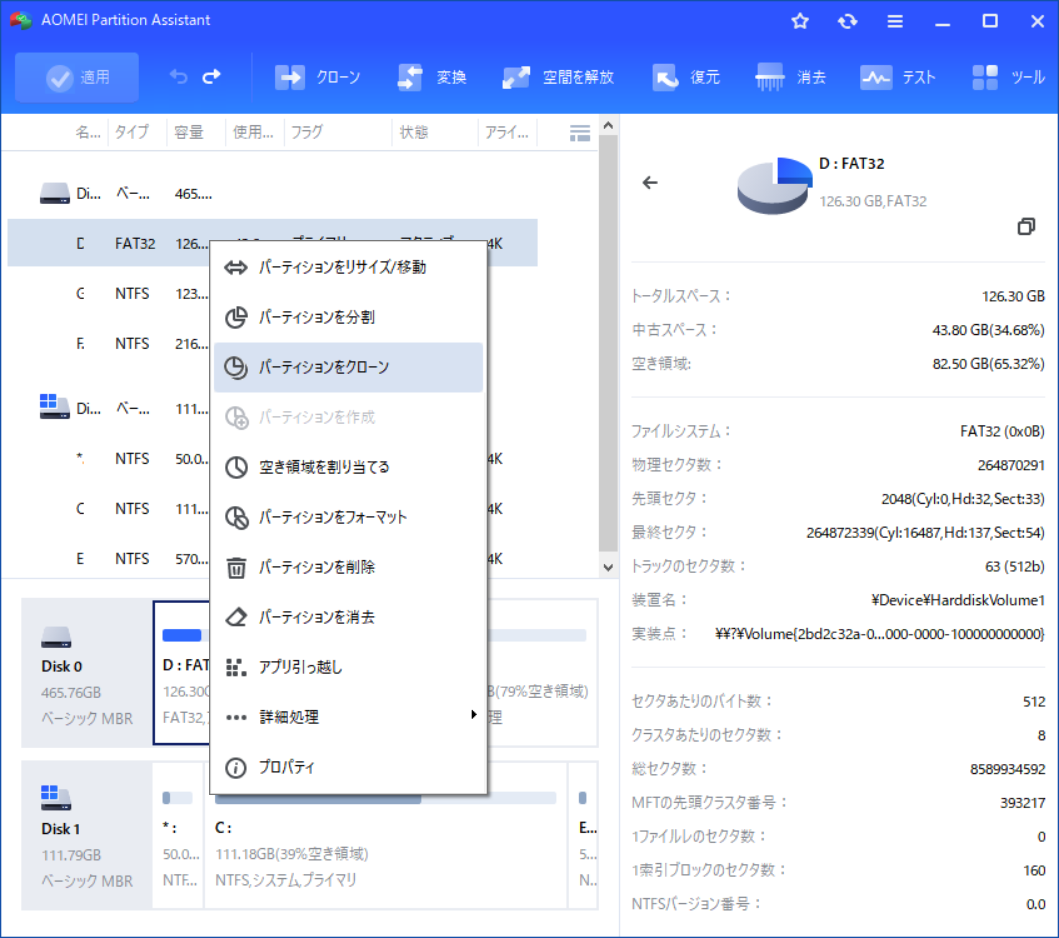
Task: Click the resize/move double-arrow icon
Action: click(236, 268)
